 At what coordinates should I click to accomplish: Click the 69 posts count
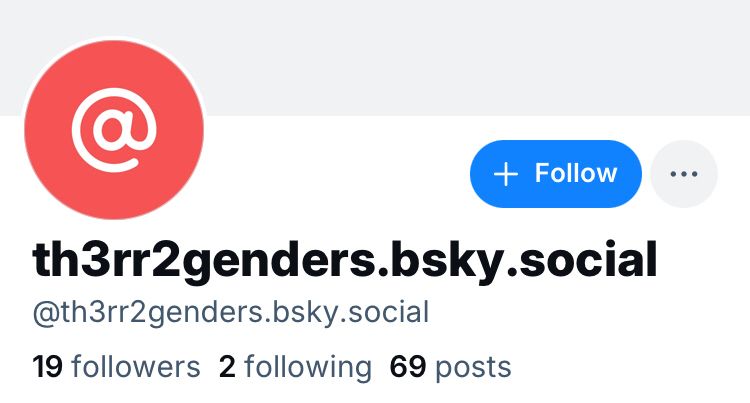451,368
